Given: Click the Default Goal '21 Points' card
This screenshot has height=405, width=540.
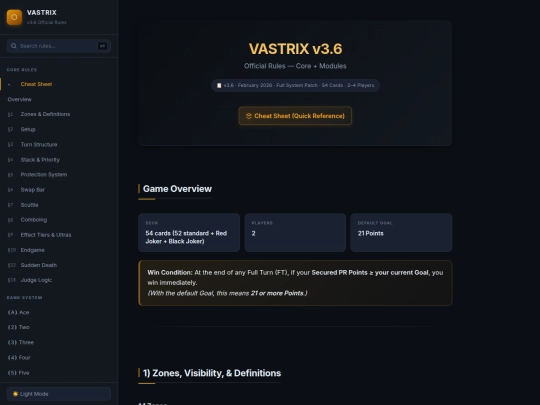Looking at the screenshot, I should pos(401,232).
